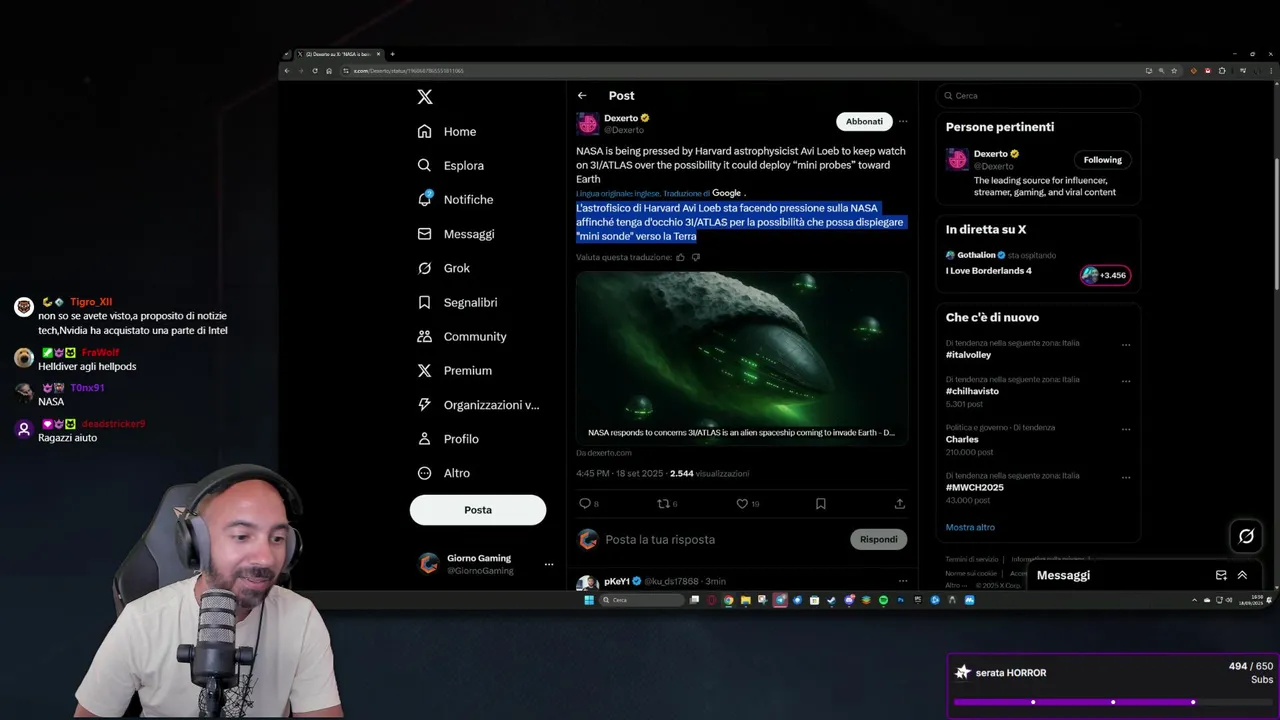Open File Explorer from the taskbar

coord(745,600)
